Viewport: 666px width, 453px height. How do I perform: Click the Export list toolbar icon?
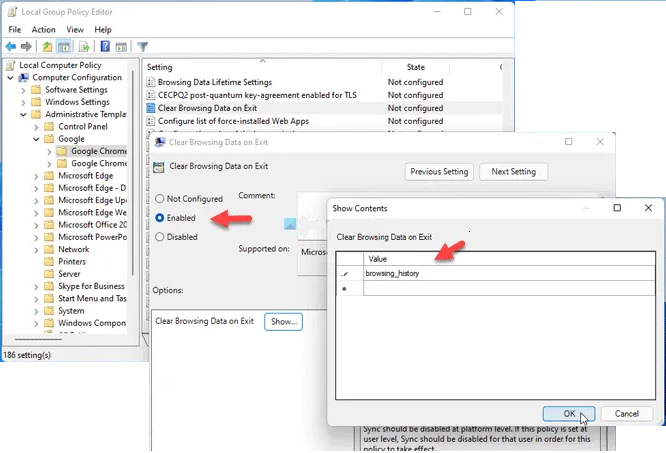click(84, 46)
